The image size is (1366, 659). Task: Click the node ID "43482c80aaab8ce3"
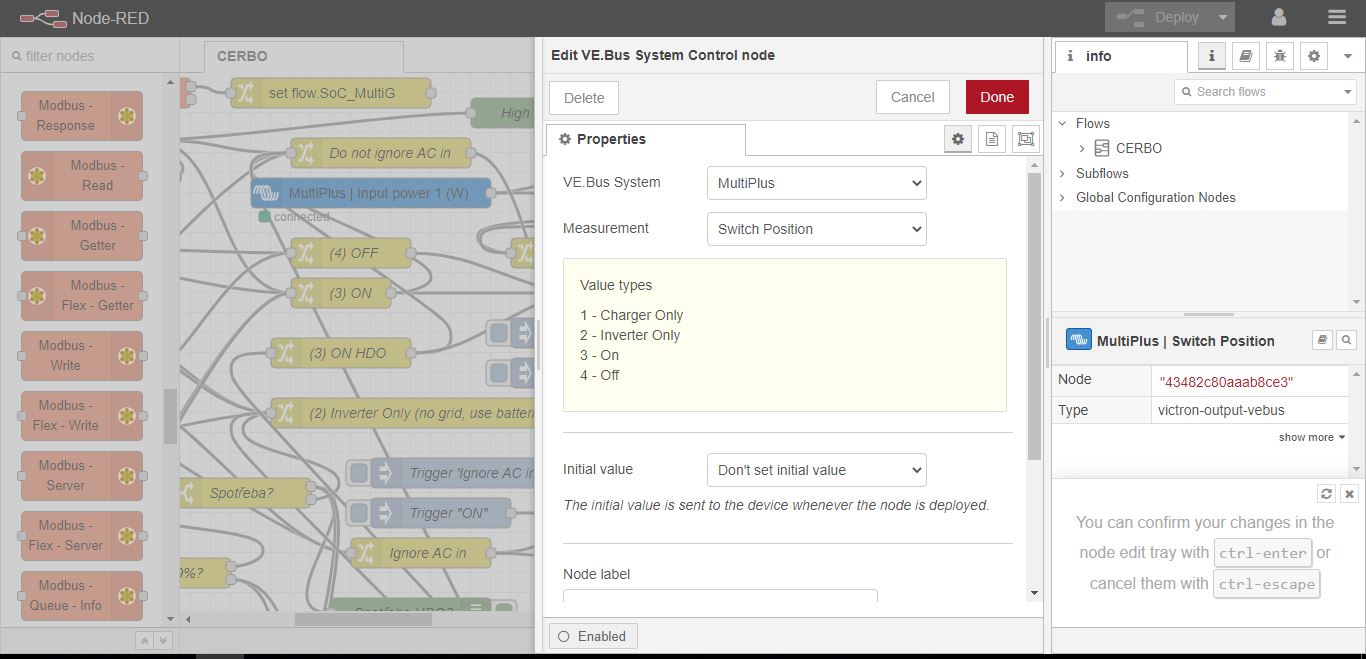(1226, 381)
